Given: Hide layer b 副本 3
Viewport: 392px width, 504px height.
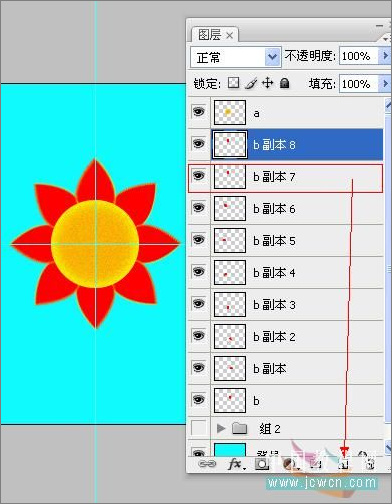Looking at the screenshot, I should tap(199, 303).
